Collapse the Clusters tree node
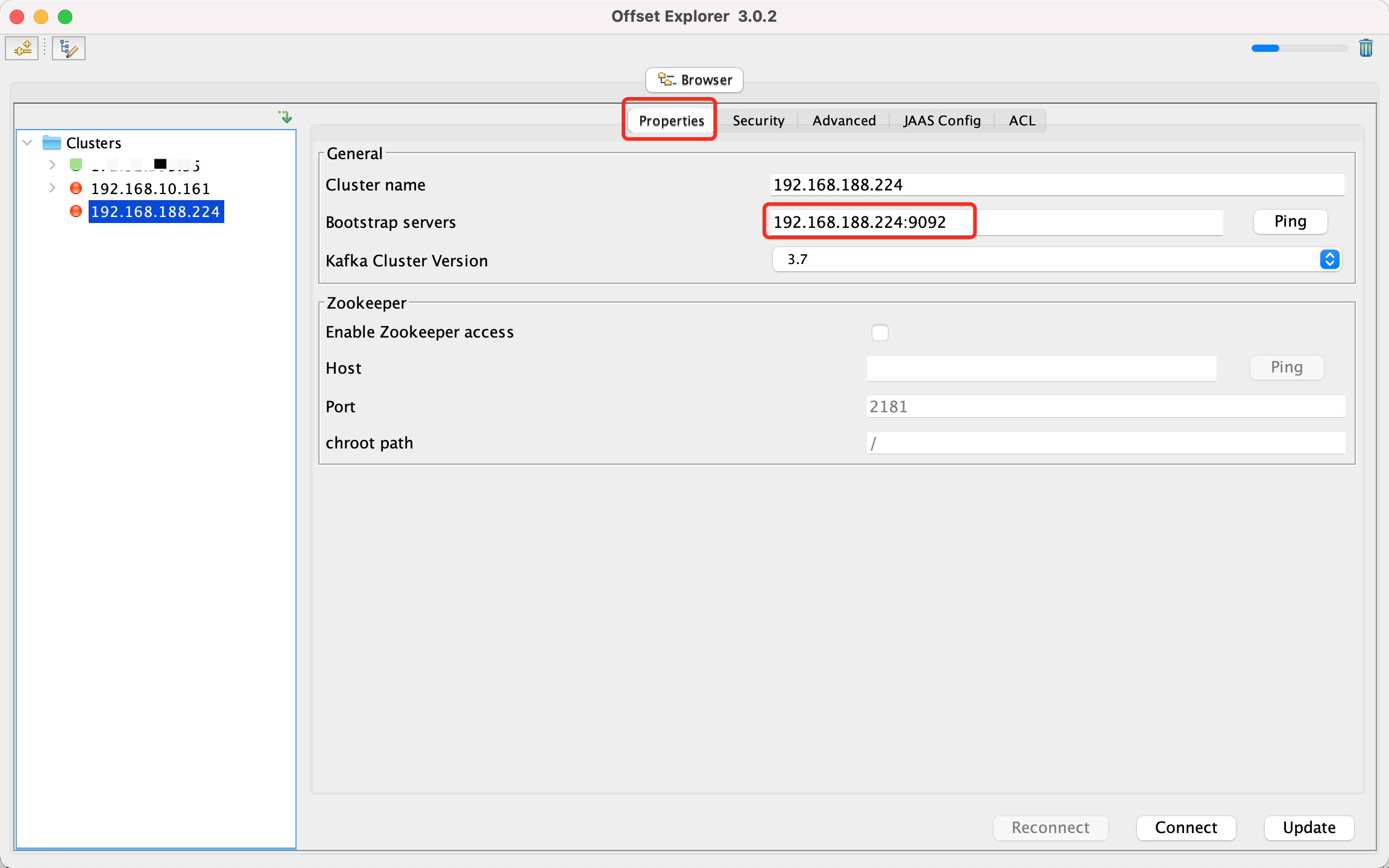Image resolution: width=1389 pixels, height=868 pixels. coord(27,143)
